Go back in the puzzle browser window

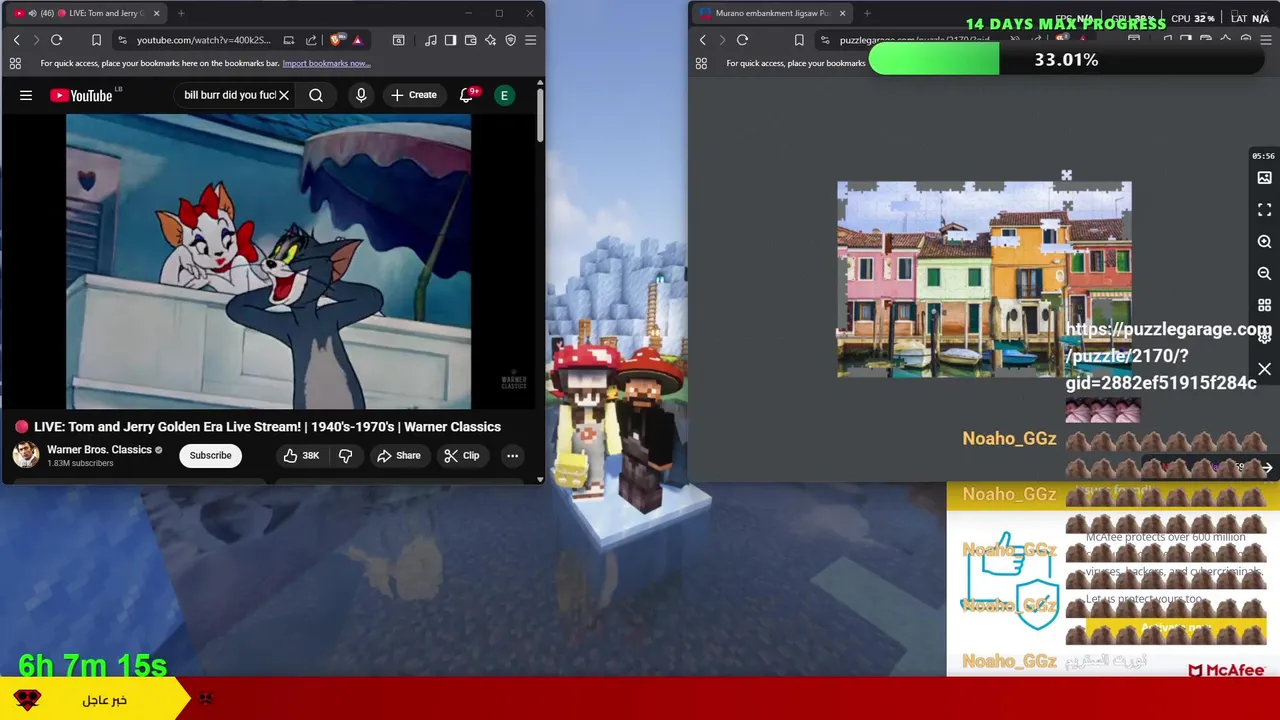pyautogui.click(x=702, y=40)
